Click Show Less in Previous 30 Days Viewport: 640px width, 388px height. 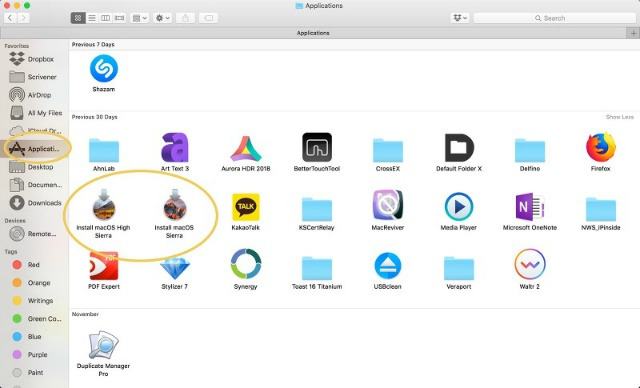(620, 117)
